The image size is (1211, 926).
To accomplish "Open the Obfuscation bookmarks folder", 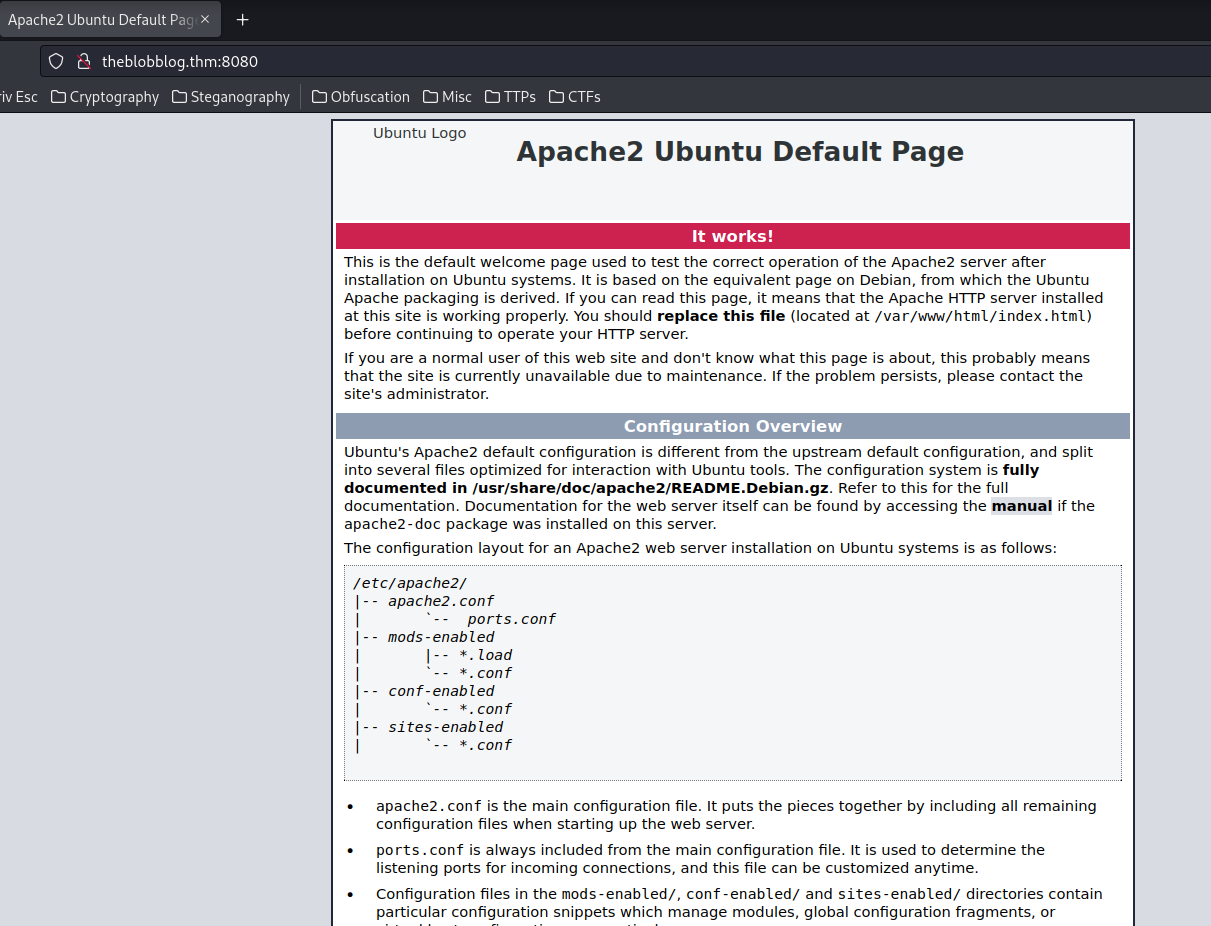I will pyautogui.click(x=361, y=97).
